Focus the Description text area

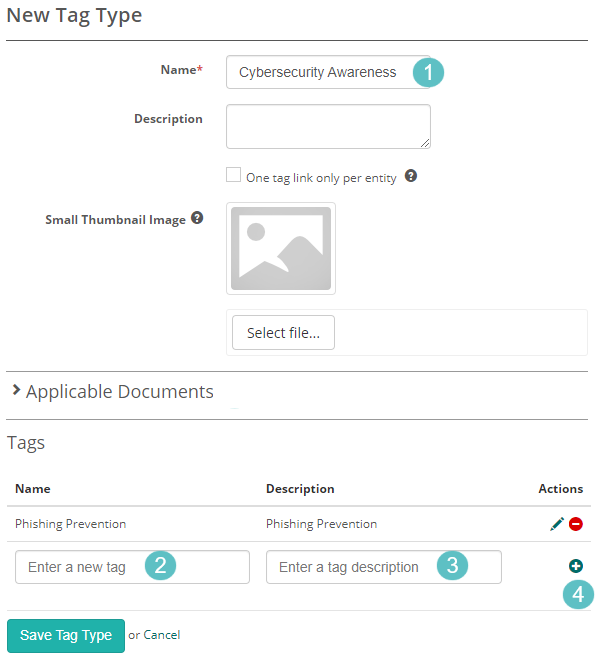coord(328,127)
